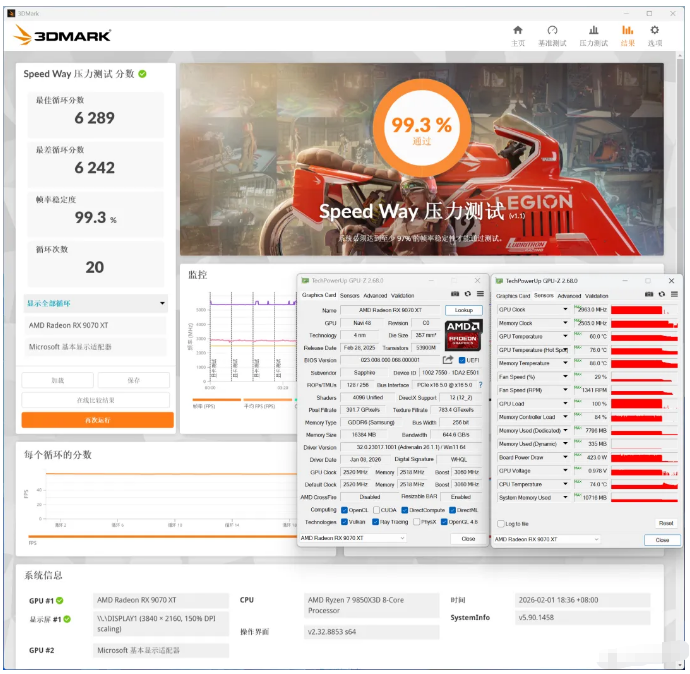Click the Lookup button in GPU-Z
Screen dimensions: 690x674
click(x=462, y=311)
